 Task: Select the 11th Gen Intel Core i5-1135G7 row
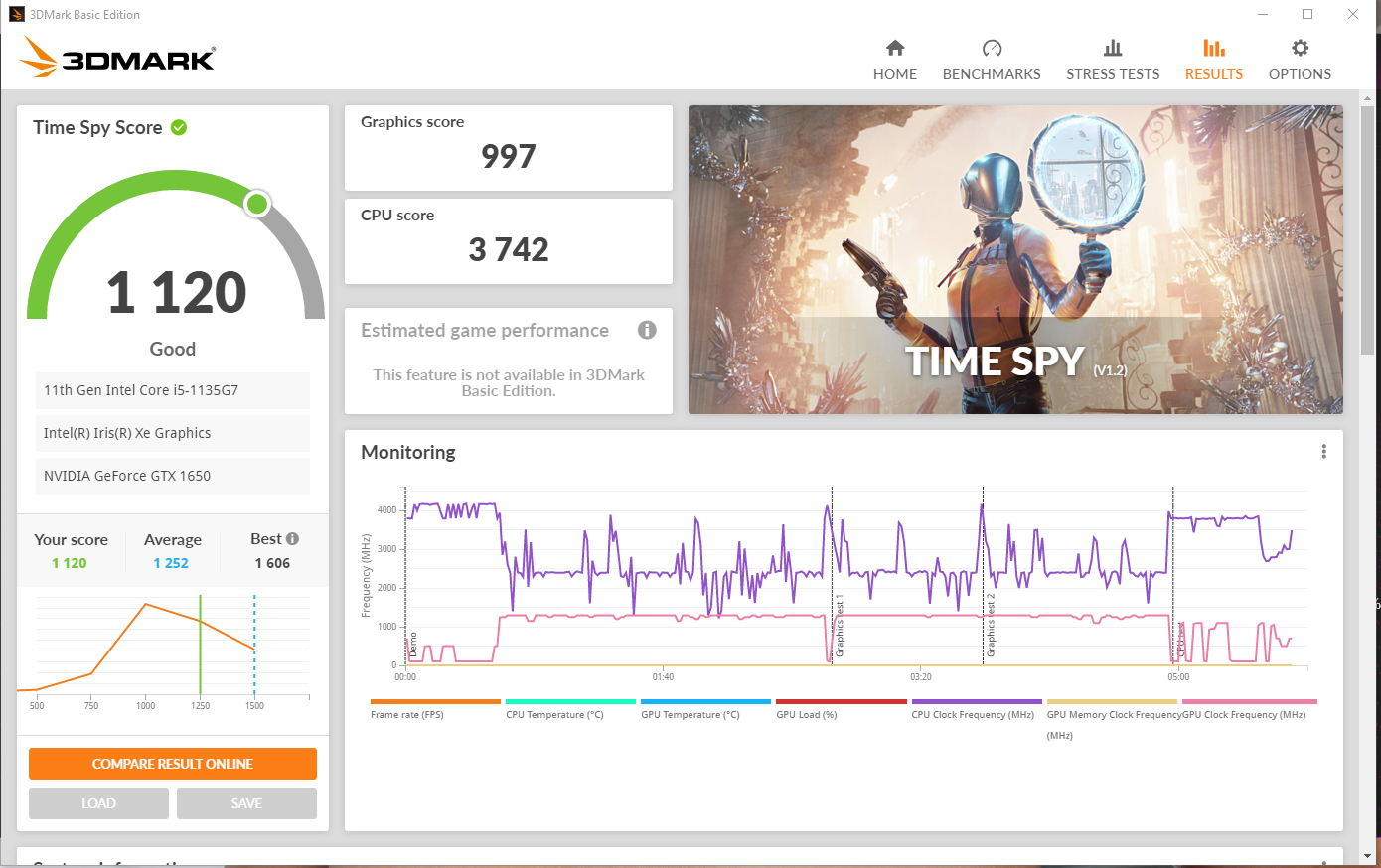coord(173,390)
